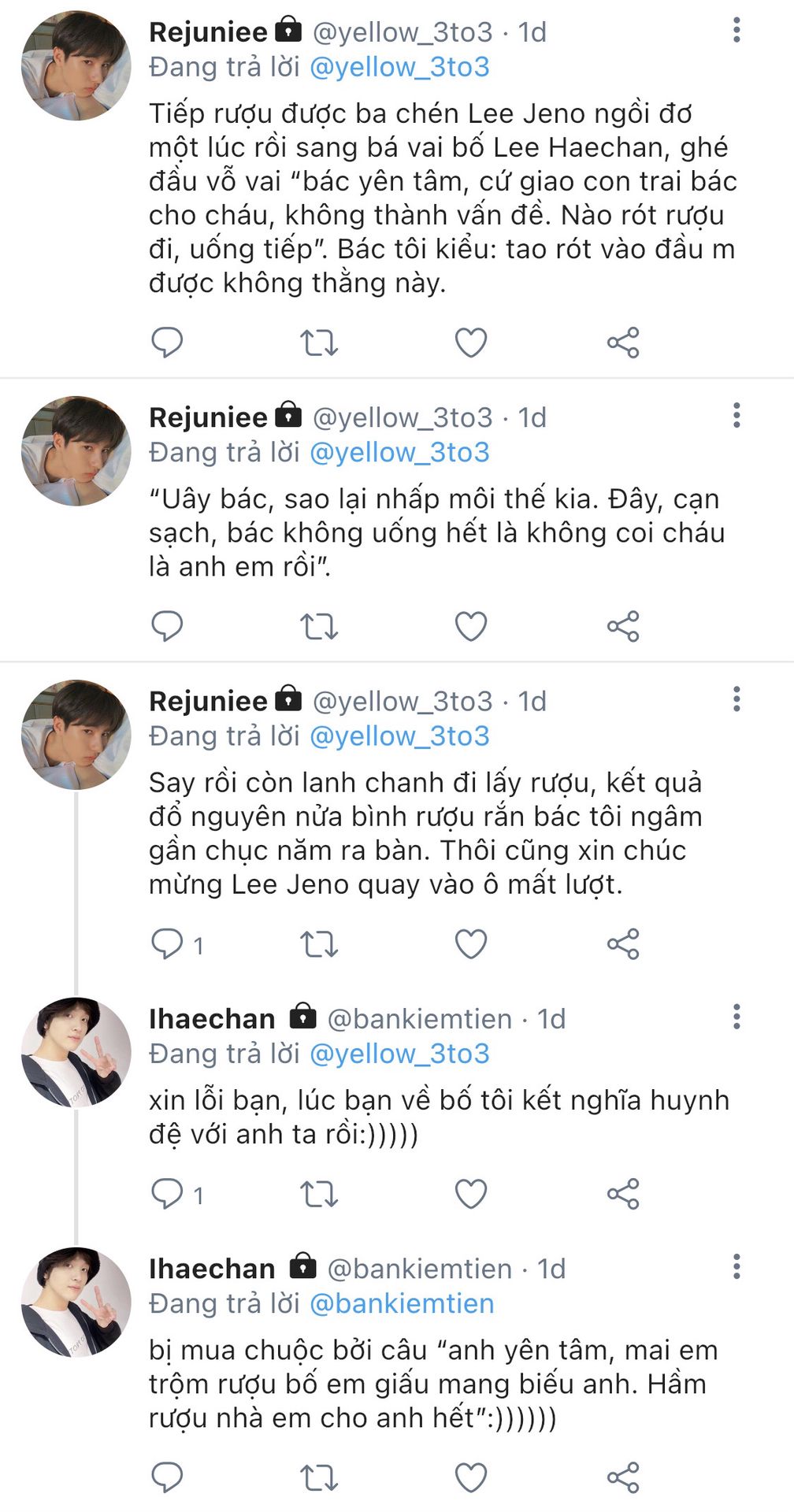Screen dimensions: 794x1512
Task: Open the @yellow_3to3 mention in the first tweet
Action: click(x=399, y=67)
